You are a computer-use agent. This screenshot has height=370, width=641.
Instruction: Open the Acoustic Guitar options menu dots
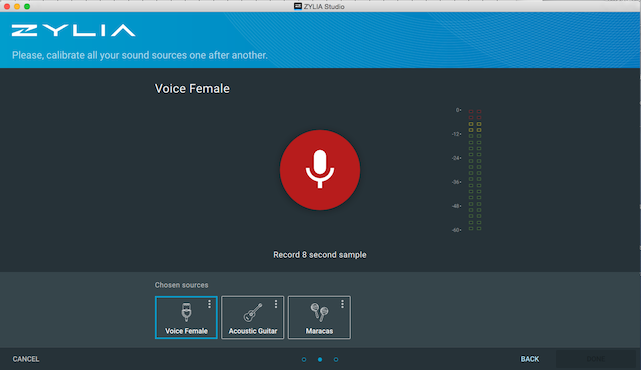click(x=276, y=304)
